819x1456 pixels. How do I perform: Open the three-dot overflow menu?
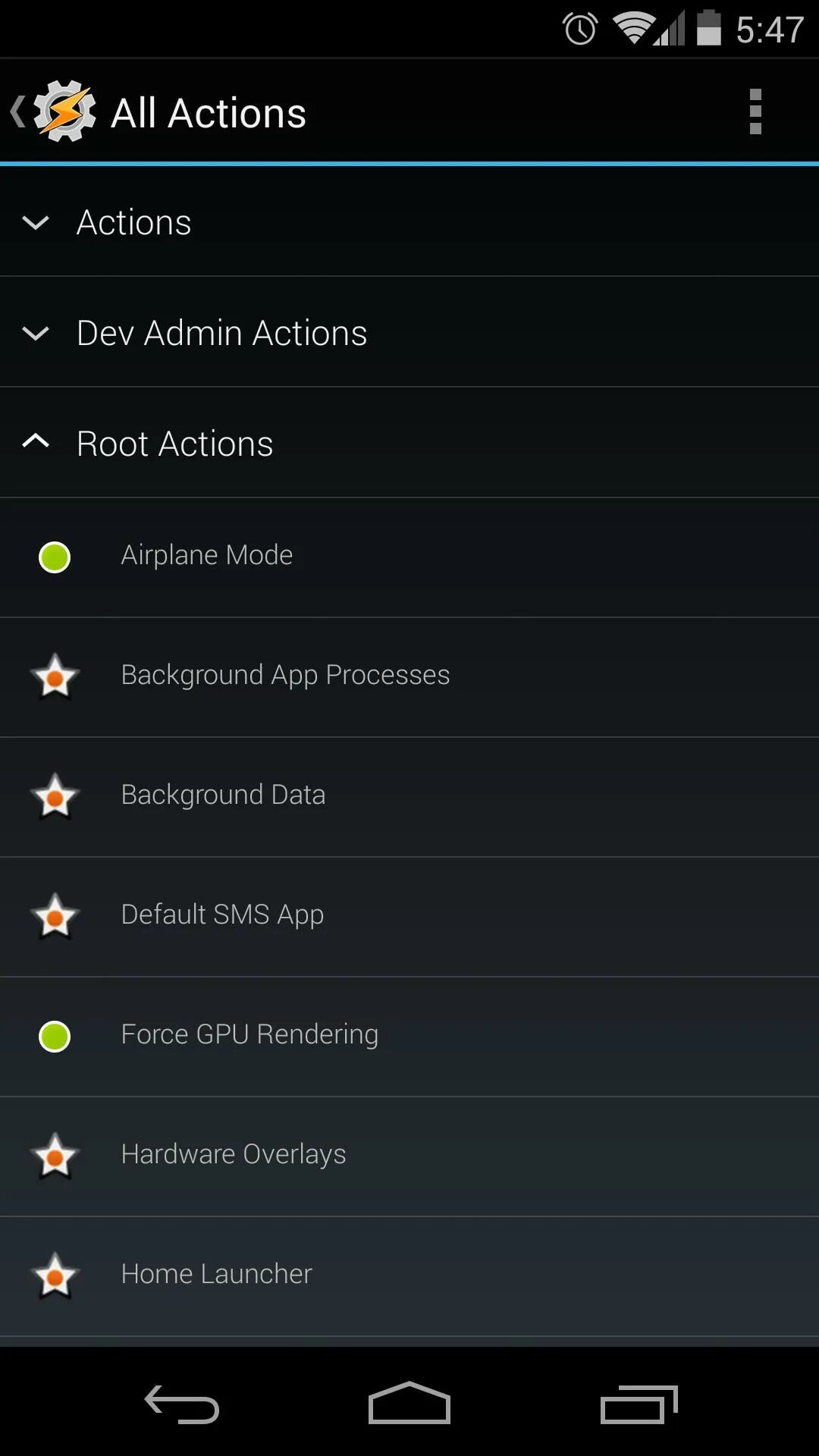tap(755, 111)
